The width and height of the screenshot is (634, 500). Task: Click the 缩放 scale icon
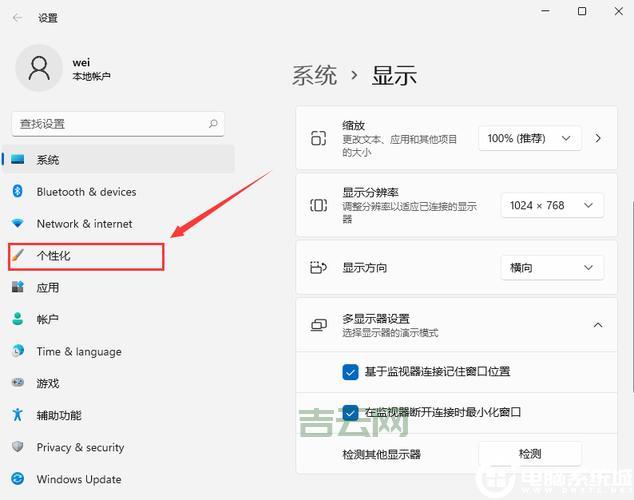click(318, 138)
